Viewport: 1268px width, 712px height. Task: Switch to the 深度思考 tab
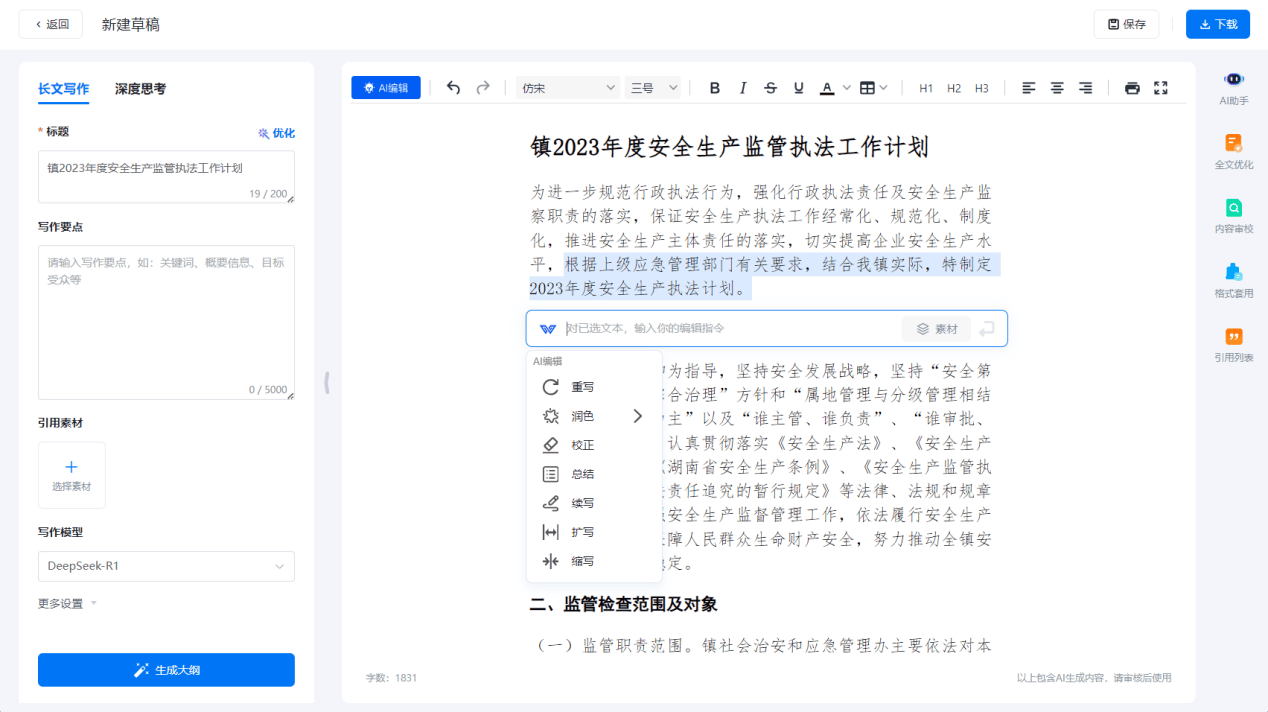click(140, 89)
